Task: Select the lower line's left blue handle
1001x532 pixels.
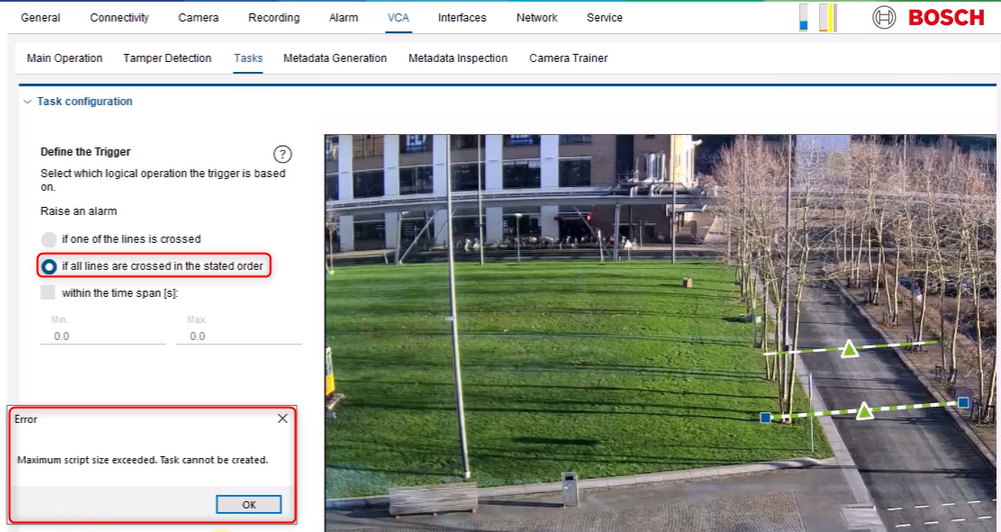Action: [x=765, y=417]
